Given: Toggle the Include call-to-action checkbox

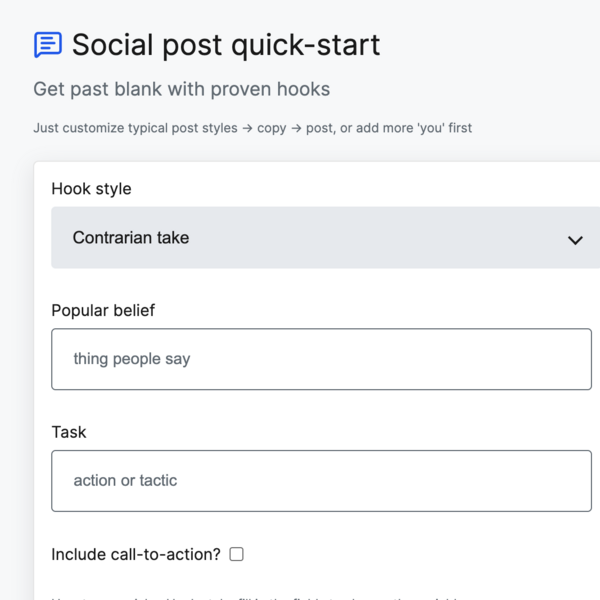Looking at the screenshot, I should [x=237, y=554].
